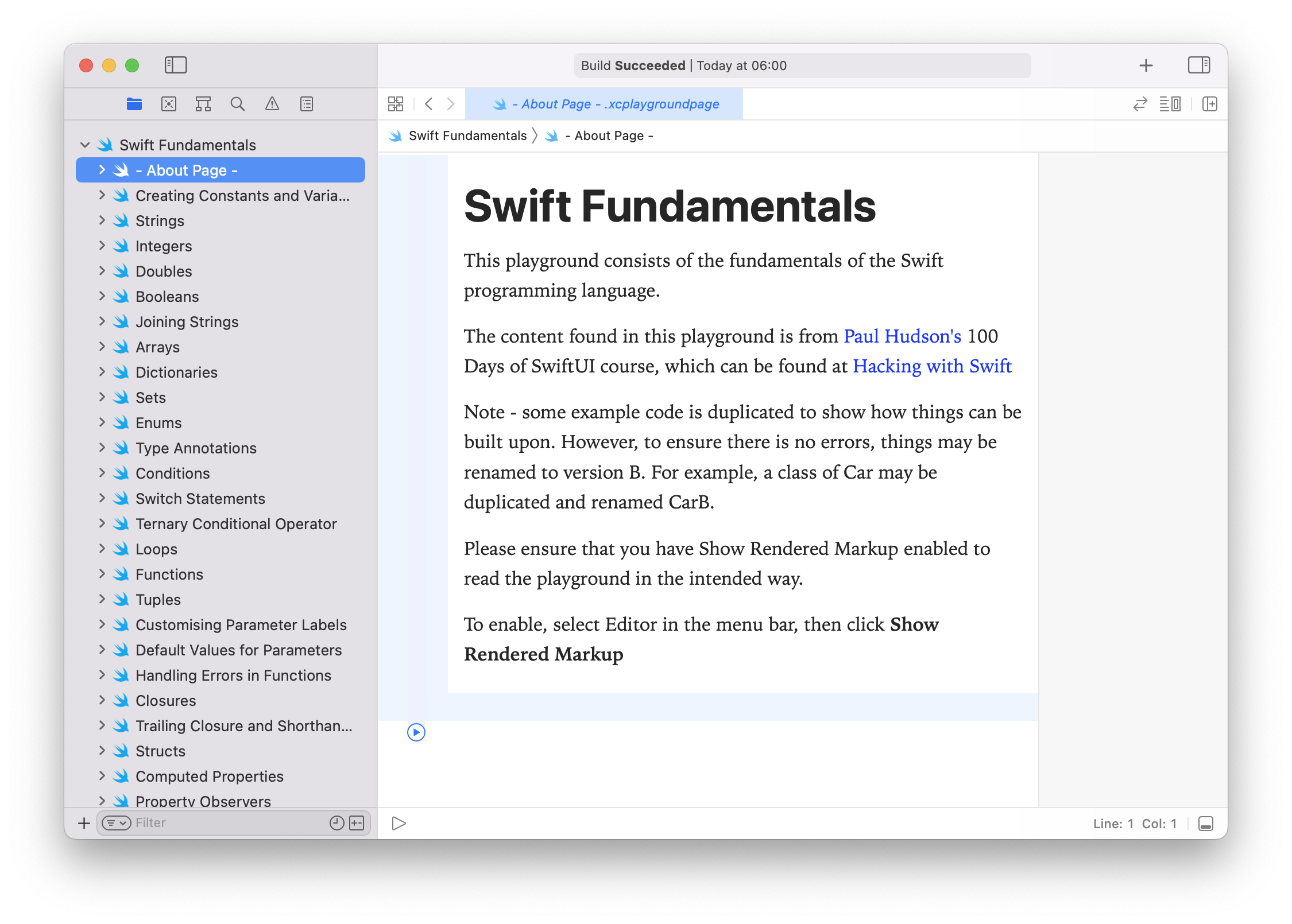The image size is (1292, 924).
Task: Click the Swift icon beside Closures
Action: (121, 700)
